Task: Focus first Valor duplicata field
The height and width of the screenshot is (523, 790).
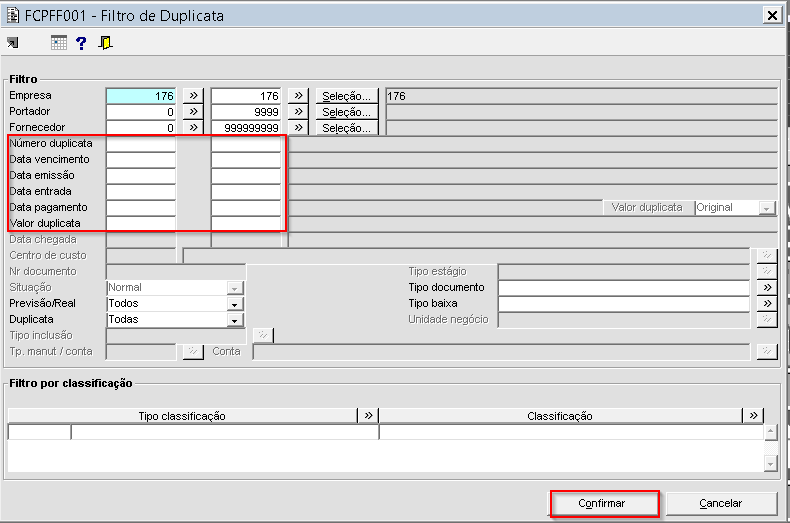Action: click(141, 223)
